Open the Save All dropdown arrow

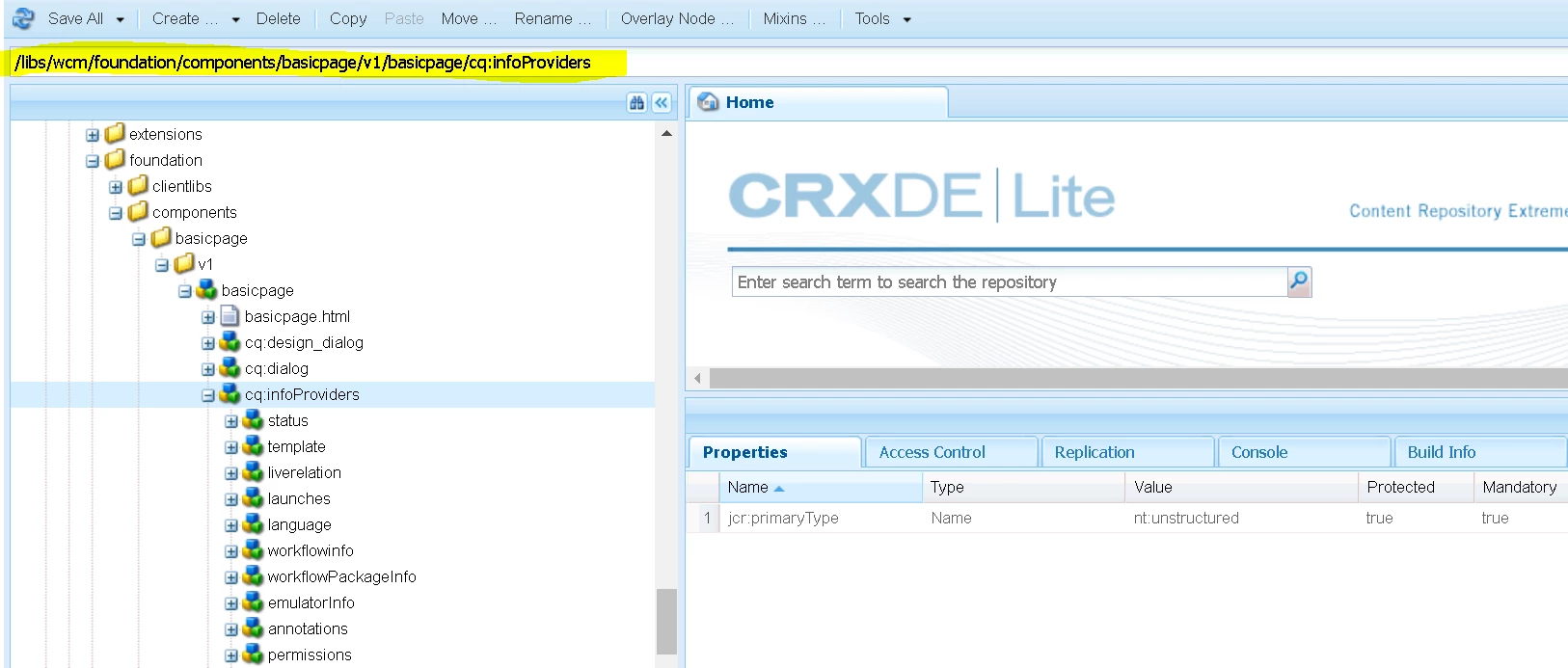click(x=121, y=19)
